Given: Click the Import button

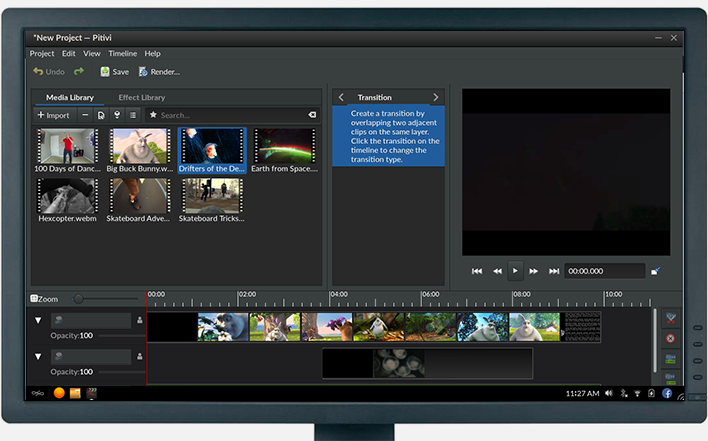Looking at the screenshot, I should tap(53, 115).
